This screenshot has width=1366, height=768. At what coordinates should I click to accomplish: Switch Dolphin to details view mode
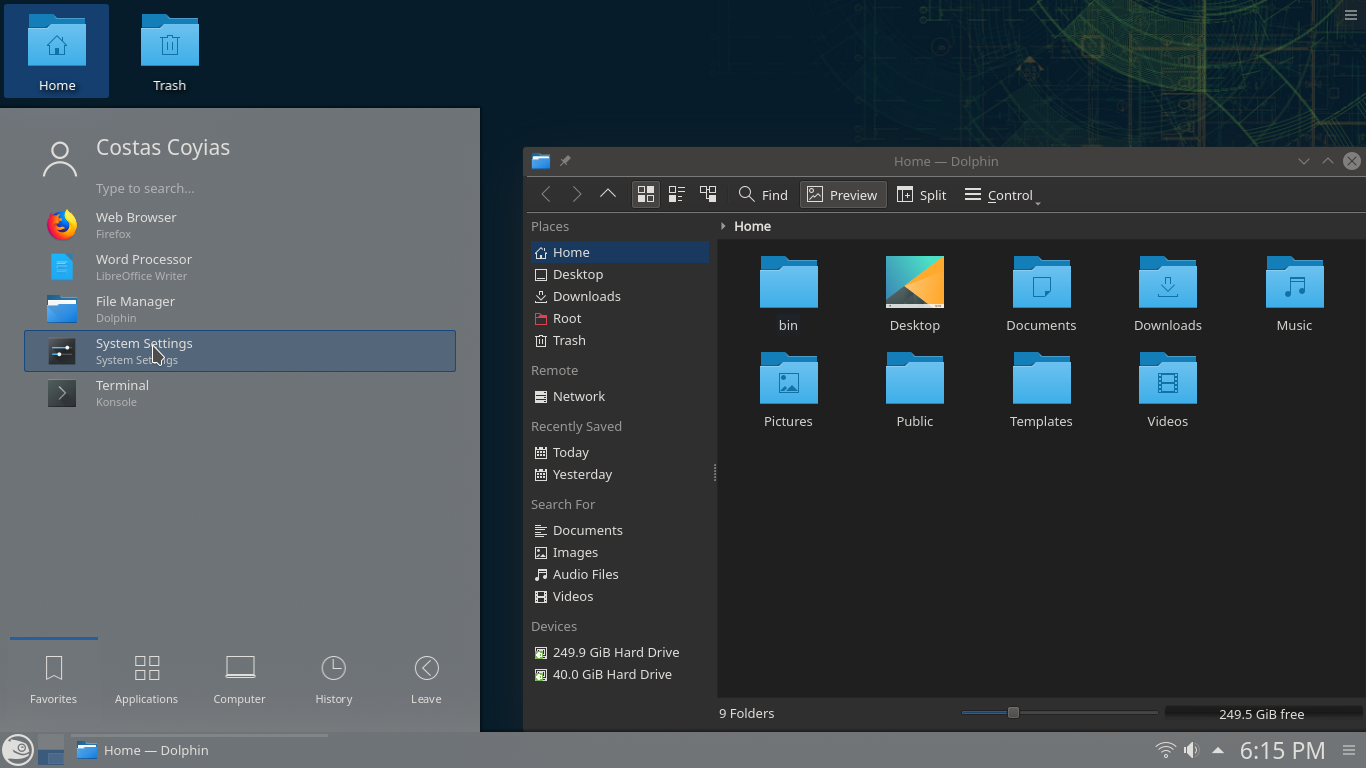coord(708,194)
